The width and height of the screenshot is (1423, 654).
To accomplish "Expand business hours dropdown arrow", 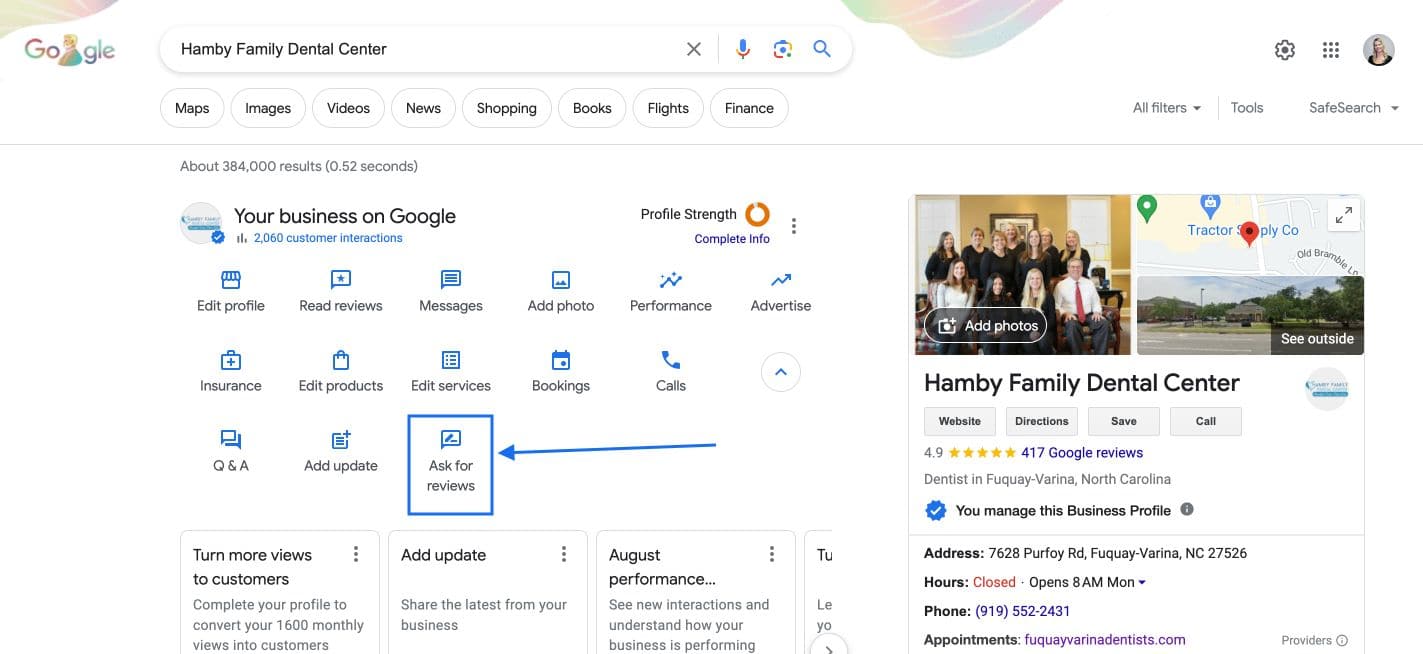I will (1142, 582).
